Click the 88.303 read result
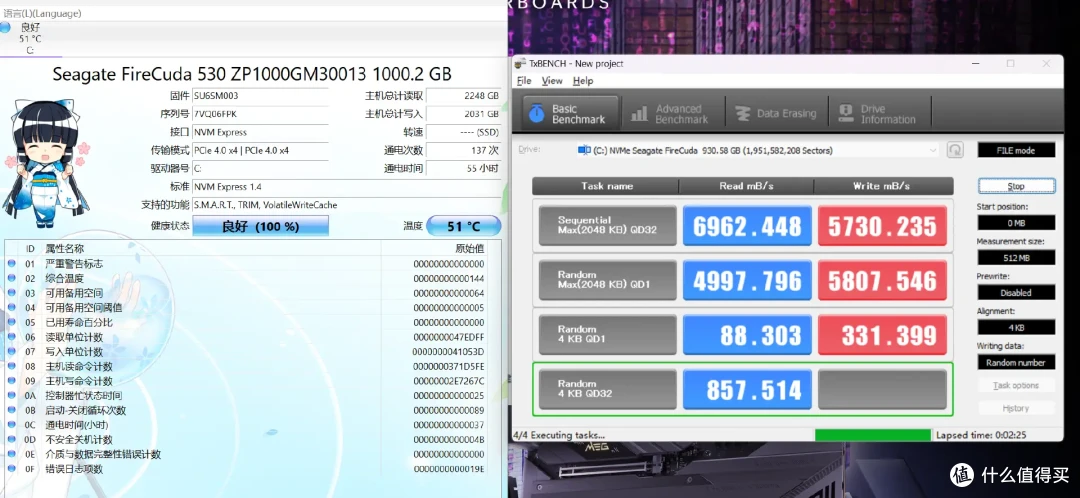Image resolution: width=1080 pixels, height=498 pixels. coord(747,334)
